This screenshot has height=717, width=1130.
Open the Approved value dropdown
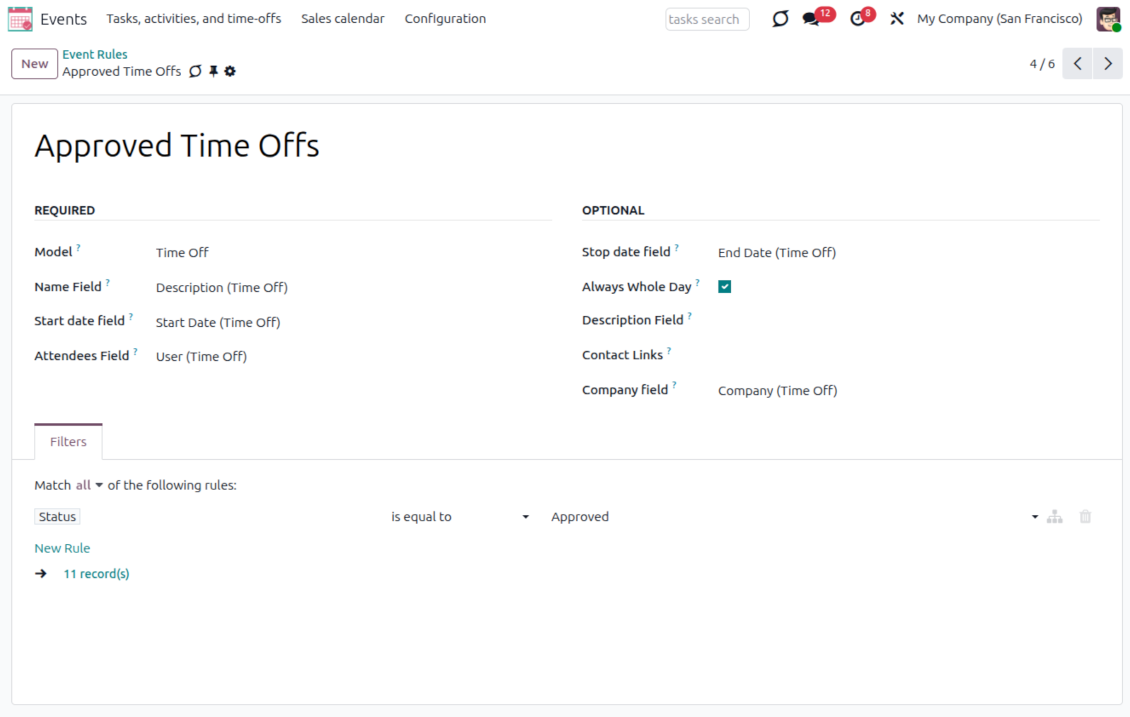coord(794,517)
